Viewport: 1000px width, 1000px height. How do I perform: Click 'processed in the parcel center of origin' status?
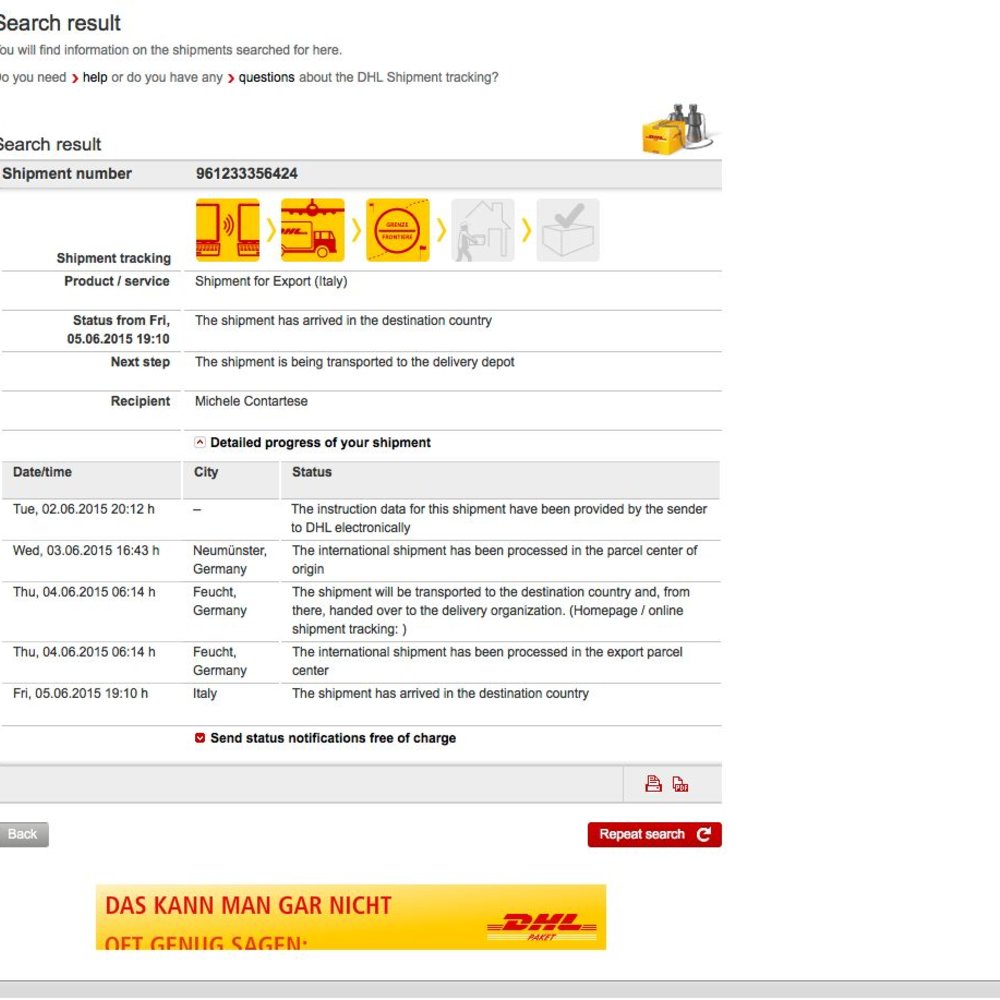(x=495, y=559)
